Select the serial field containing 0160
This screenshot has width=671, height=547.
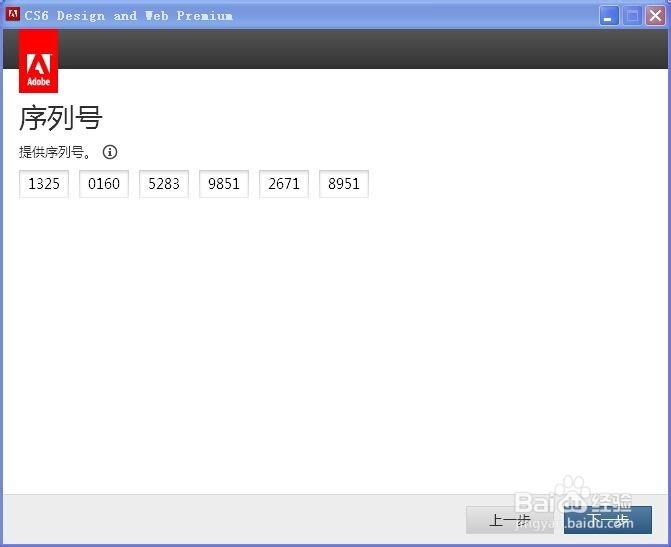pos(104,184)
